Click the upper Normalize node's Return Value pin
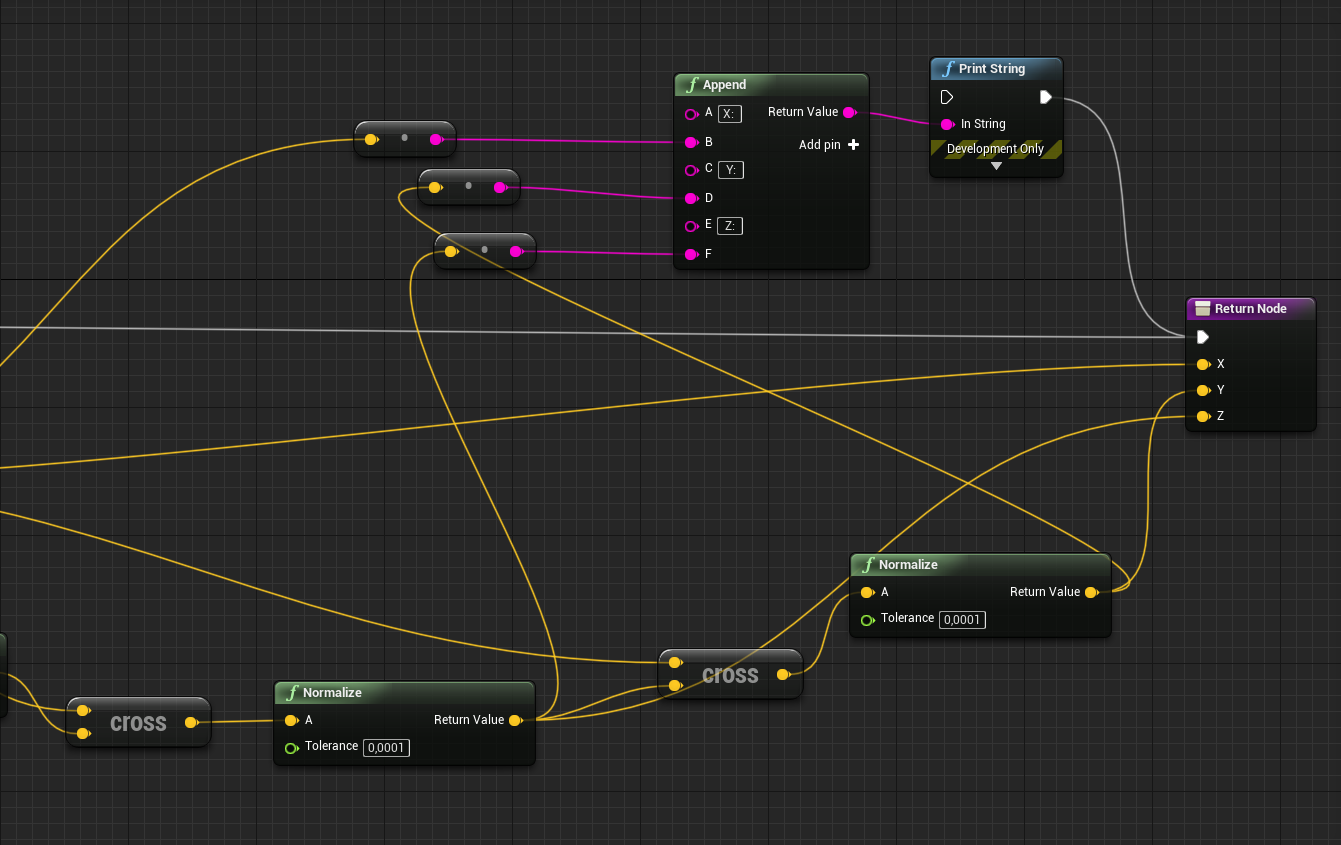The height and width of the screenshot is (845, 1341). tap(1092, 592)
